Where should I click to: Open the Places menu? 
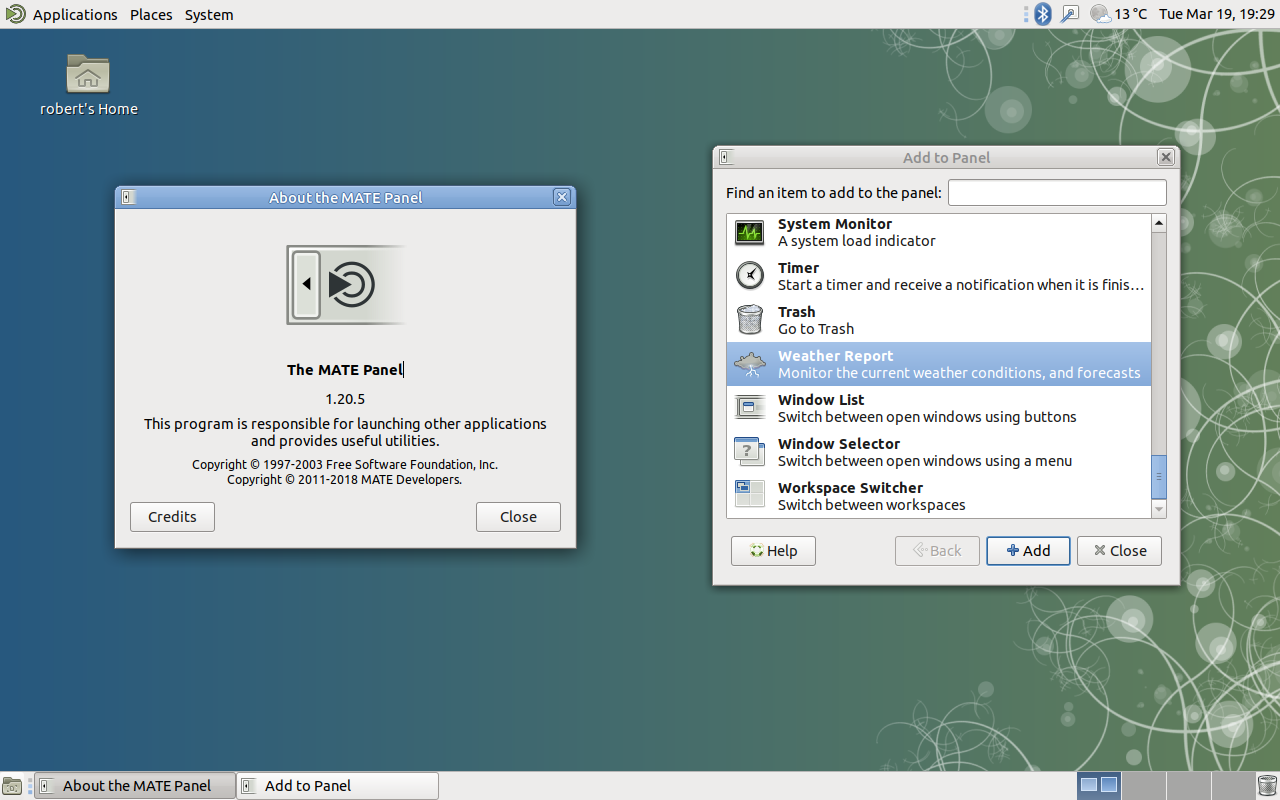(151, 14)
